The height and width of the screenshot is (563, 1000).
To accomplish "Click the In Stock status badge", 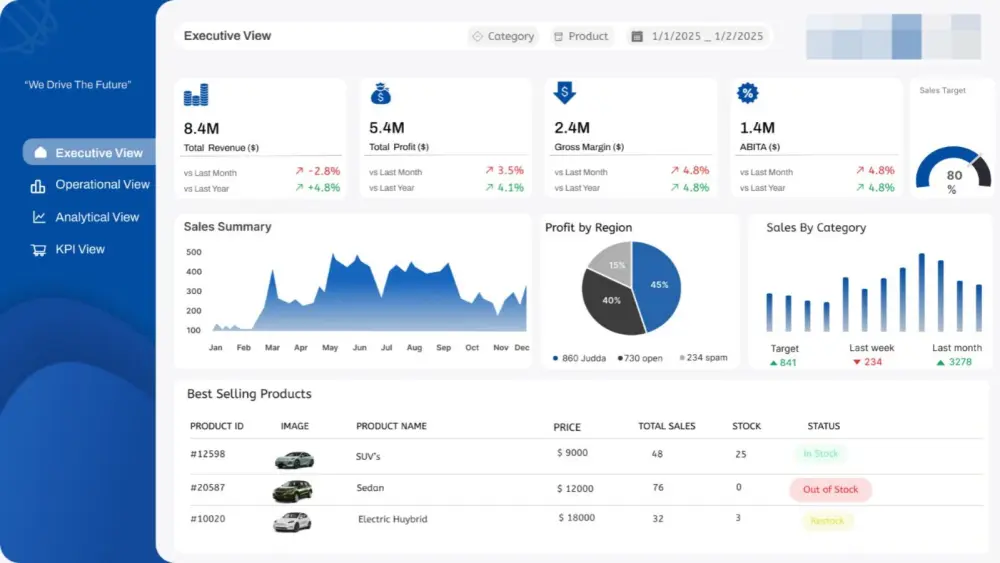I will point(820,454).
